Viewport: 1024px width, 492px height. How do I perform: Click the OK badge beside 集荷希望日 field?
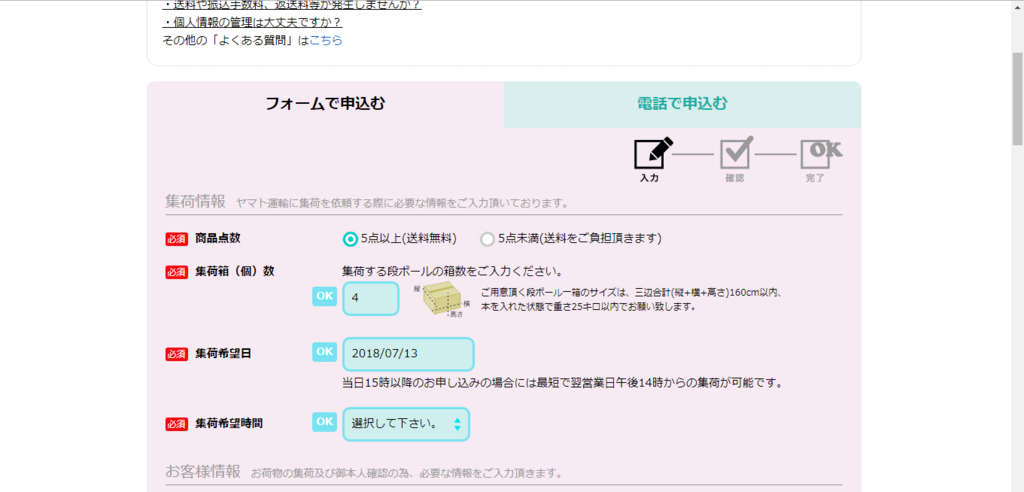[x=325, y=352]
